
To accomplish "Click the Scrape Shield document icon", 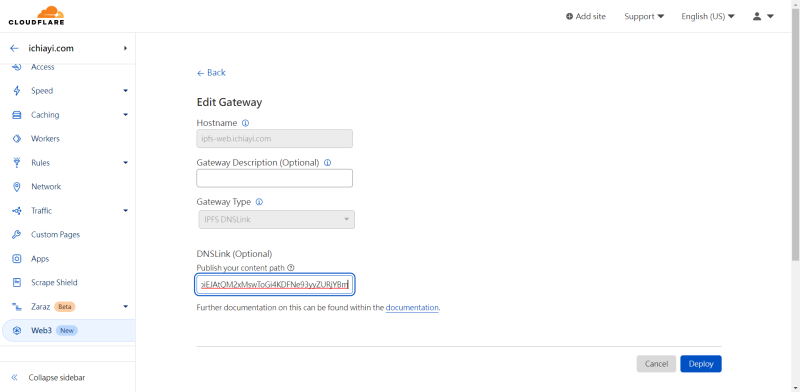I will pos(17,283).
